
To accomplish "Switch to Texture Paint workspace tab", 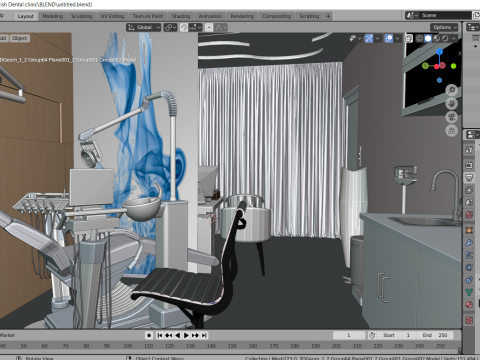I will (148, 16).
